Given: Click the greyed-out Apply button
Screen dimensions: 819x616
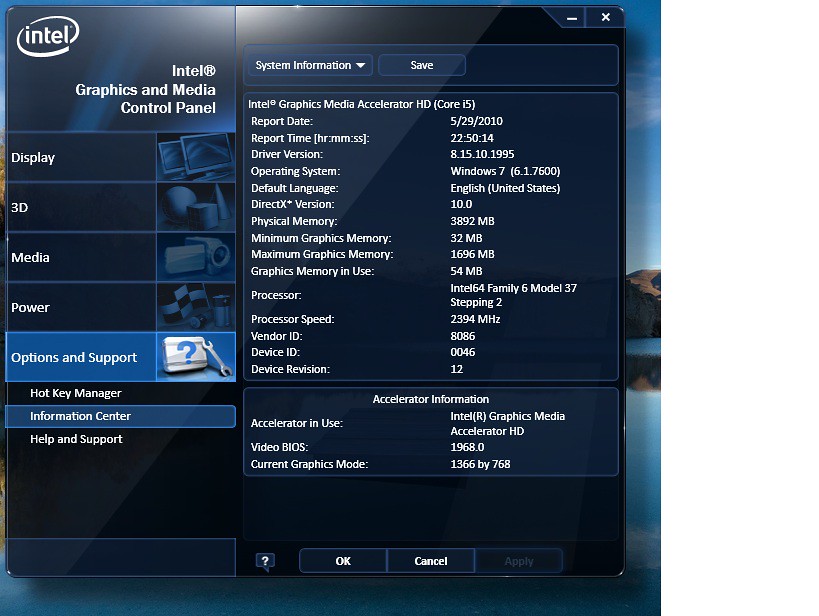Looking at the screenshot, I should point(519,561).
